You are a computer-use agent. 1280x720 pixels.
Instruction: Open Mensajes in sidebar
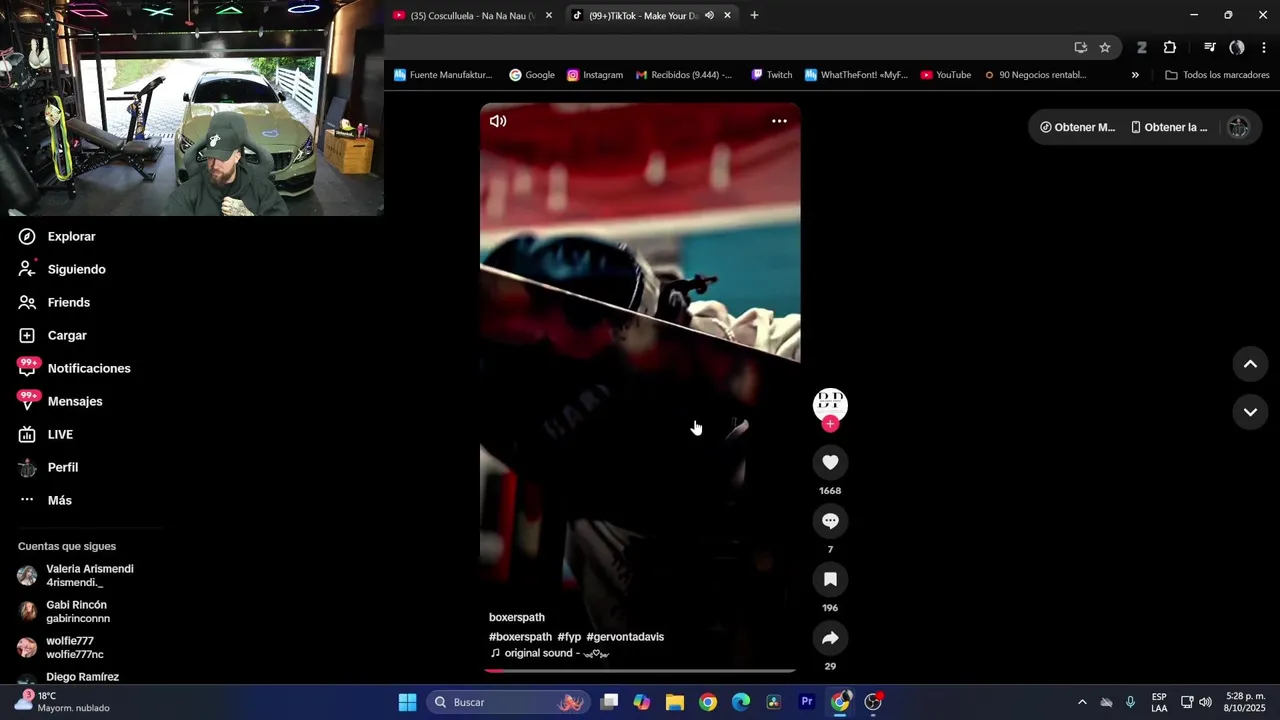pyautogui.click(x=61, y=402)
